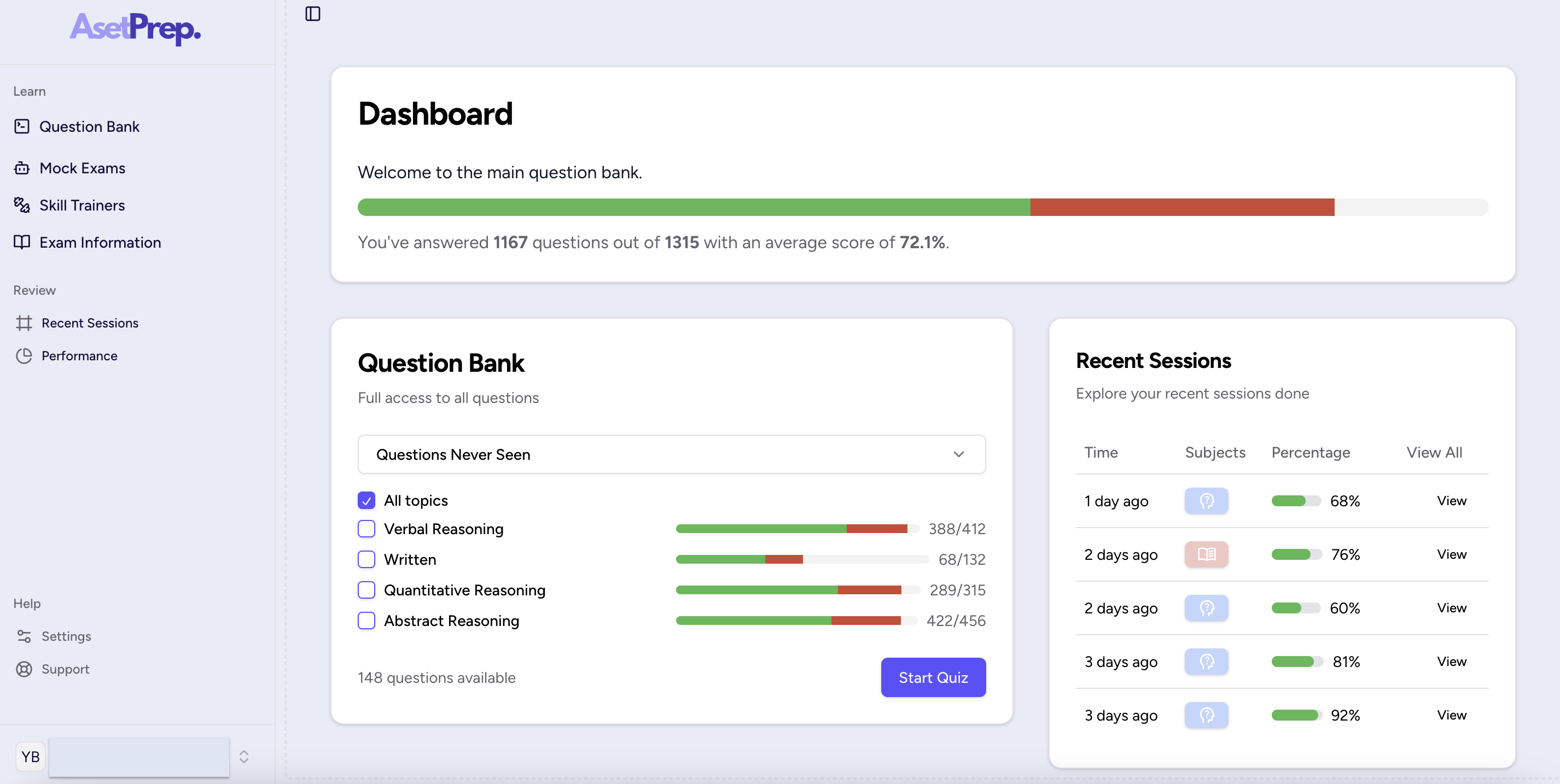The height and width of the screenshot is (784, 1560).
Task: Open the Questions Never Seen dropdown
Action: click(x=672, y=454)
